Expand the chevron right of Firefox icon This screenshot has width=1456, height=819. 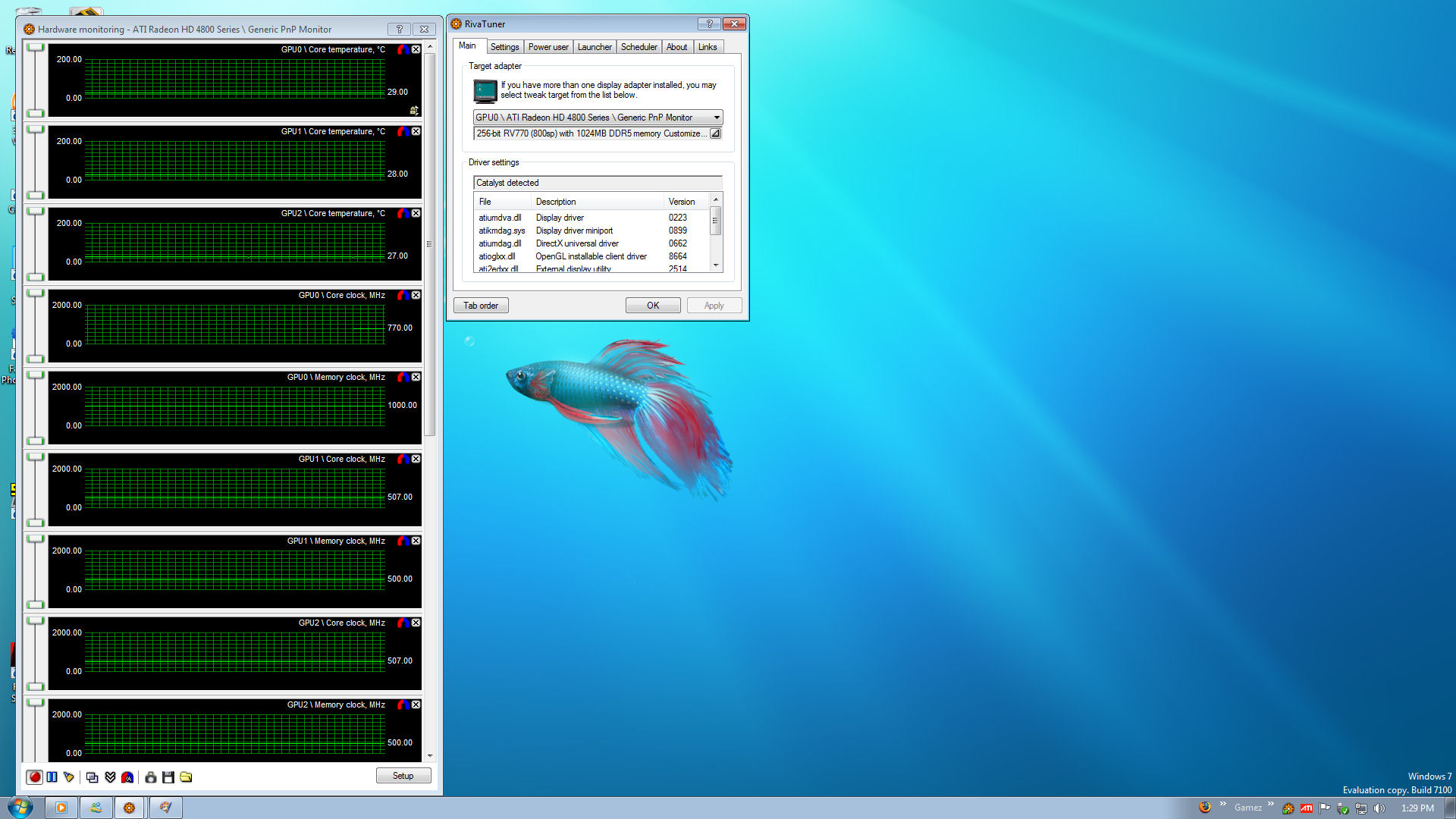1222,804
